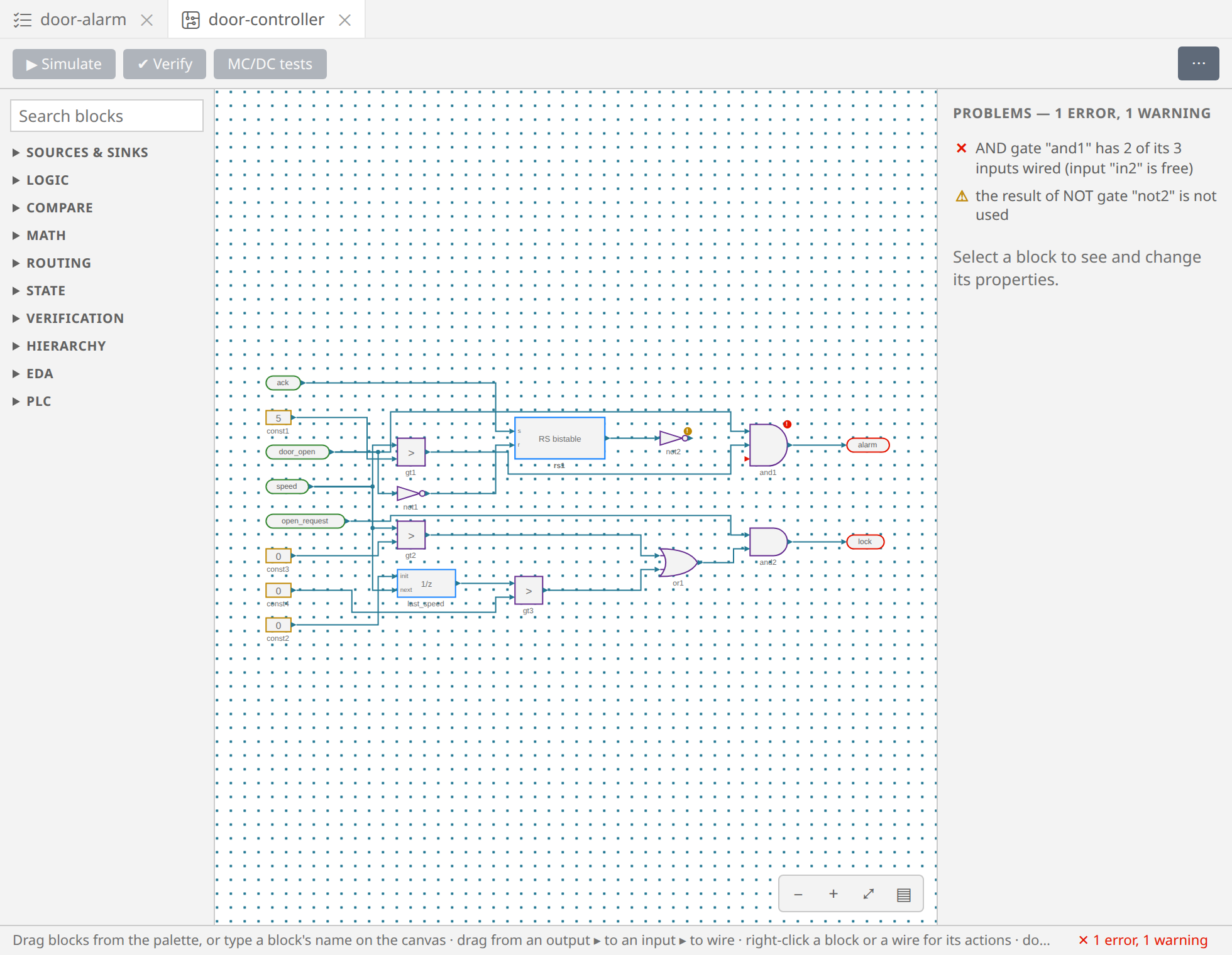Close the door-alarm tab
The image size is (1232, 955).
point(146,20)
